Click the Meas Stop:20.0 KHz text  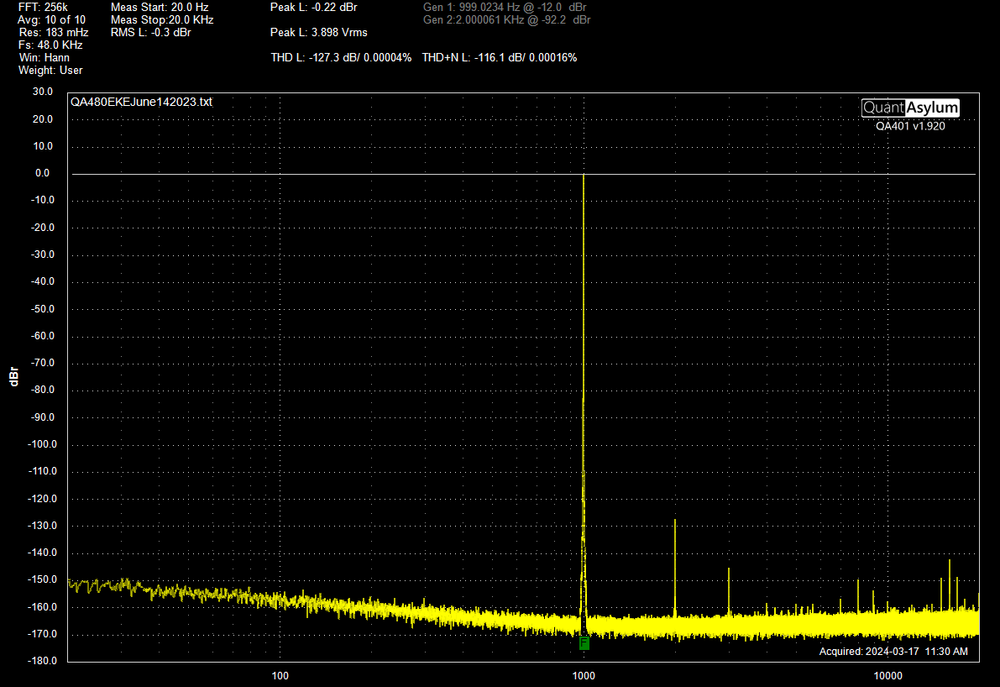click(x=162, y=20)
